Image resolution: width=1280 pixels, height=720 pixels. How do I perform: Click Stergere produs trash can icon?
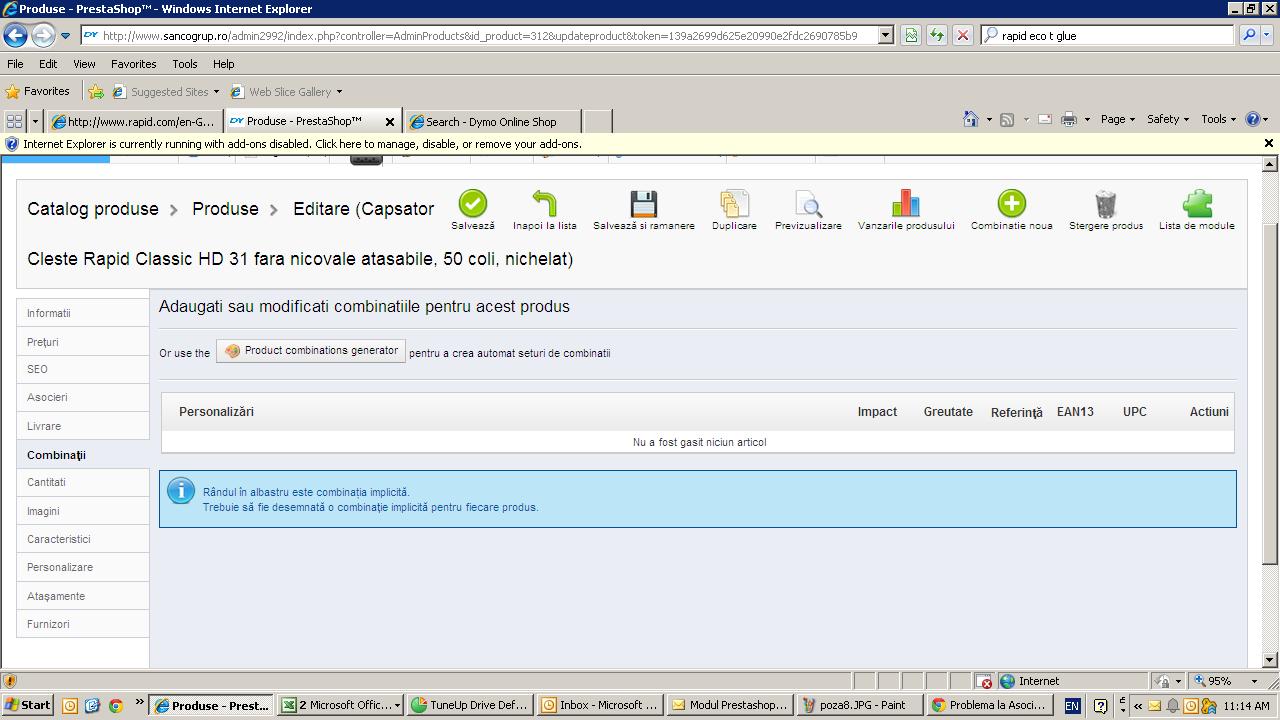click(1105, 204)
